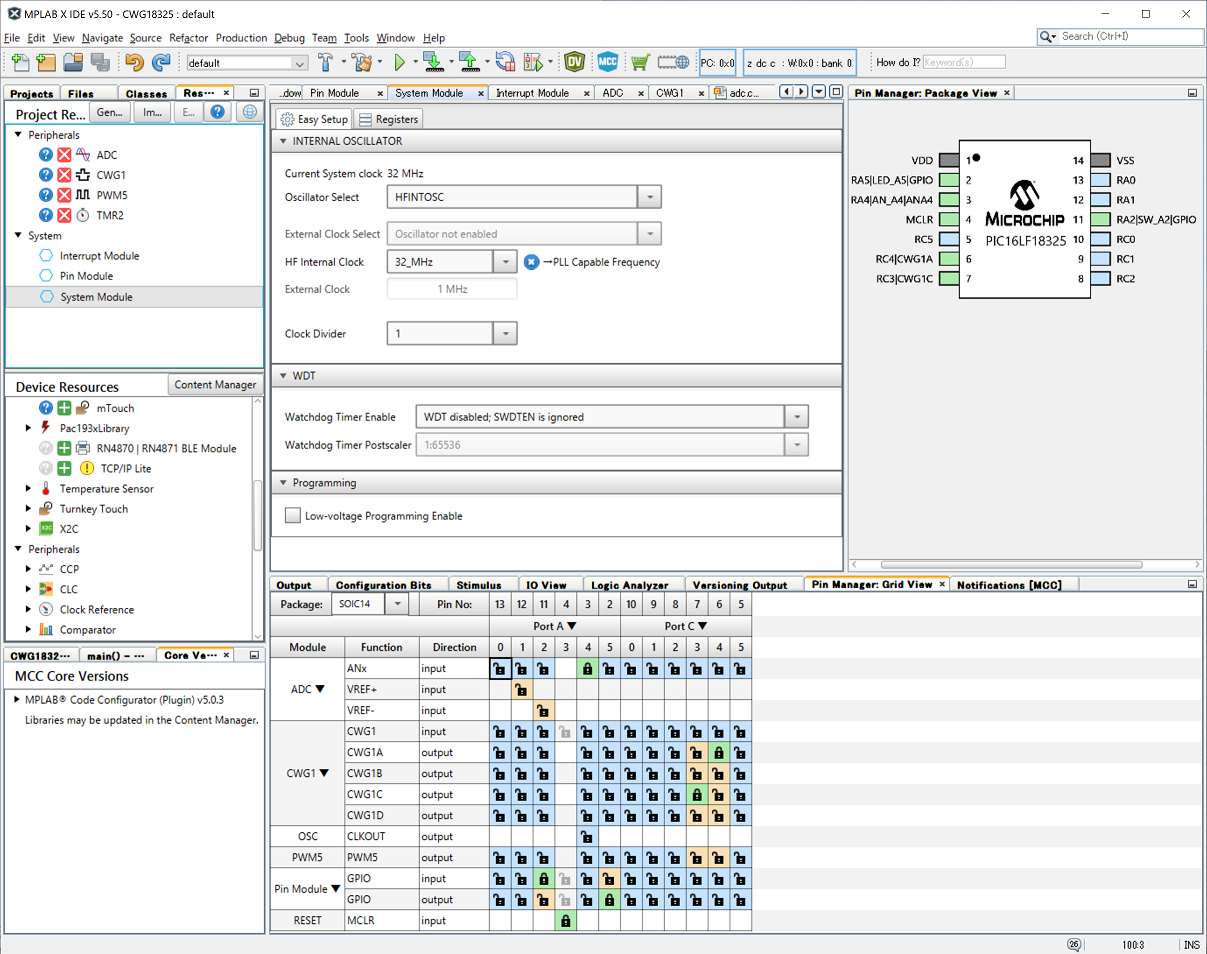This screenshot has height=954, width=1207.
Task: Click the blue help icon in Project Resources
Action: pyautogui.click(x=218, y=113)
